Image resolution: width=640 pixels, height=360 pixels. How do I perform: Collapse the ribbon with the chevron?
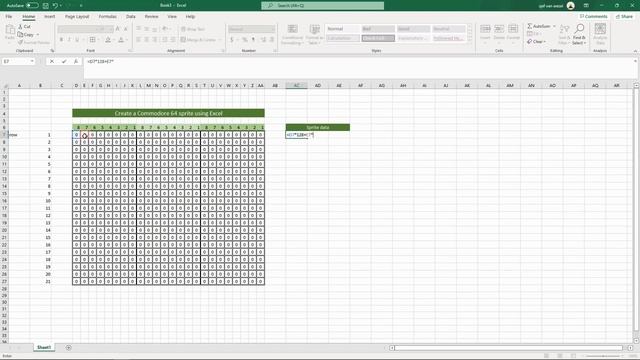[635, 51]
